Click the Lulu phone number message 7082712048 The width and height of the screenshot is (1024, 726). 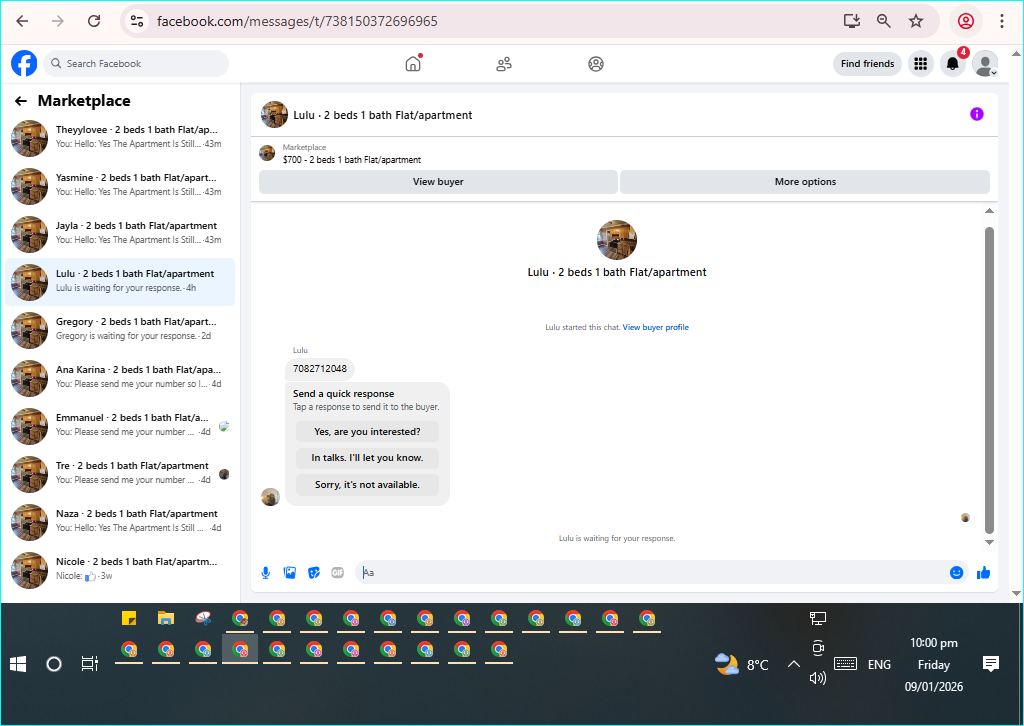(320, 369)
